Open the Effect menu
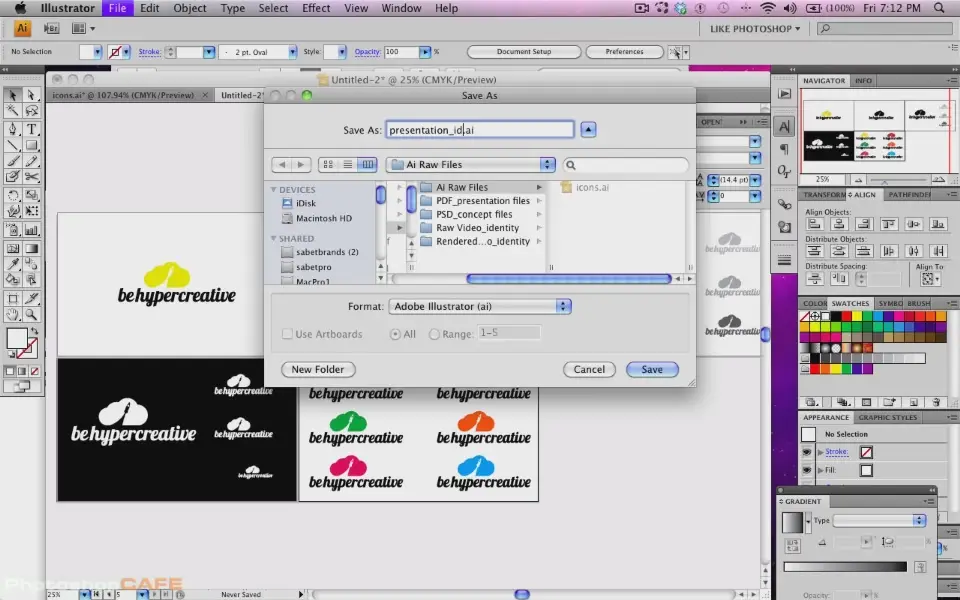This screenshot has width=960, height=600. click(316, 8)
